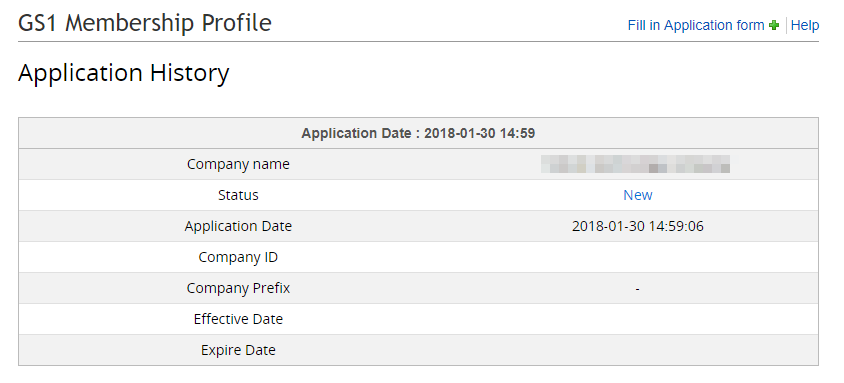Screen dimensions: 844x383
Task: Click the Effective Date label
Action: (x=238, y=319)
